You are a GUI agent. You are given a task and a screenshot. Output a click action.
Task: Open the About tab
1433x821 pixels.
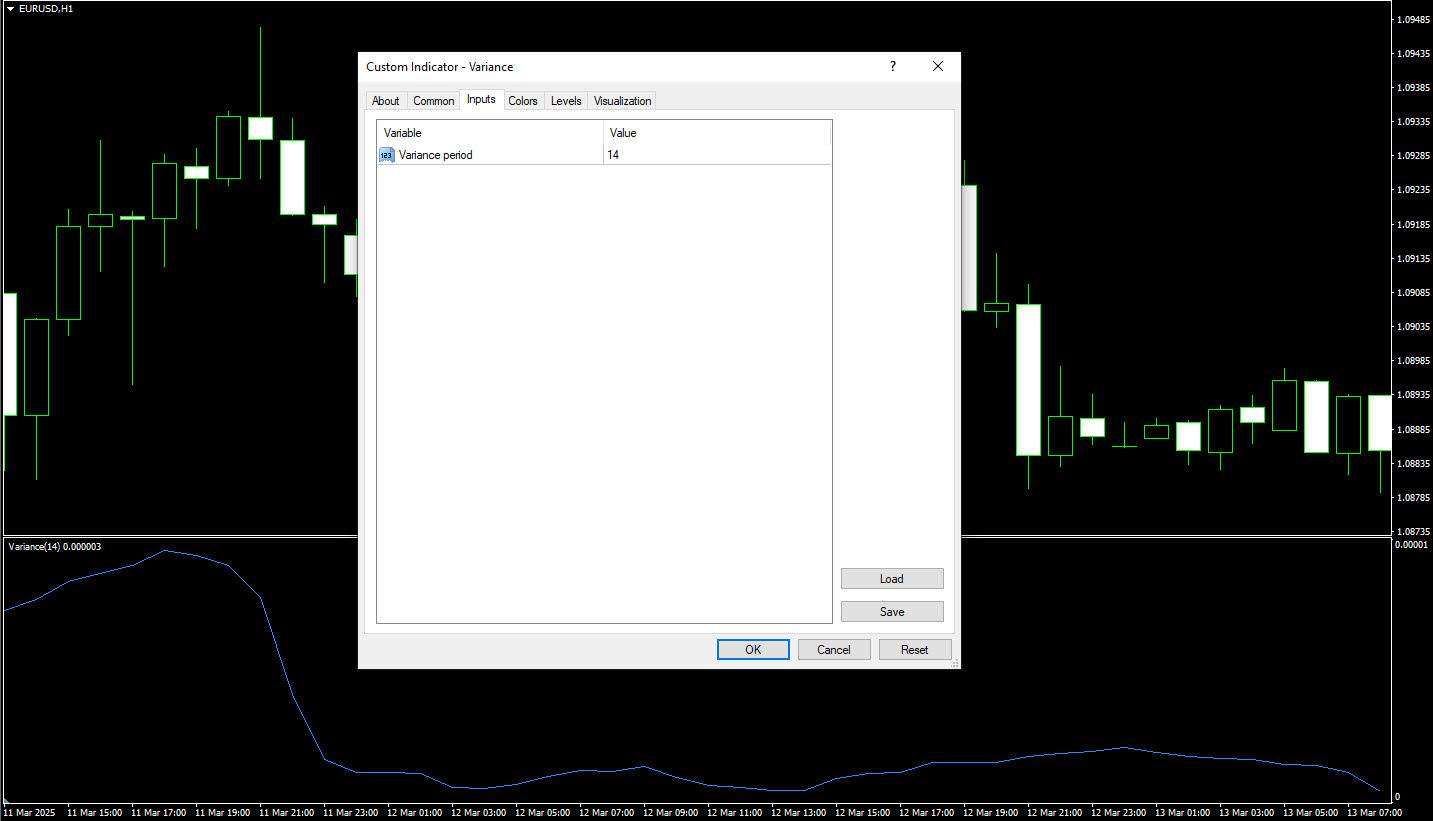point(385,101)
